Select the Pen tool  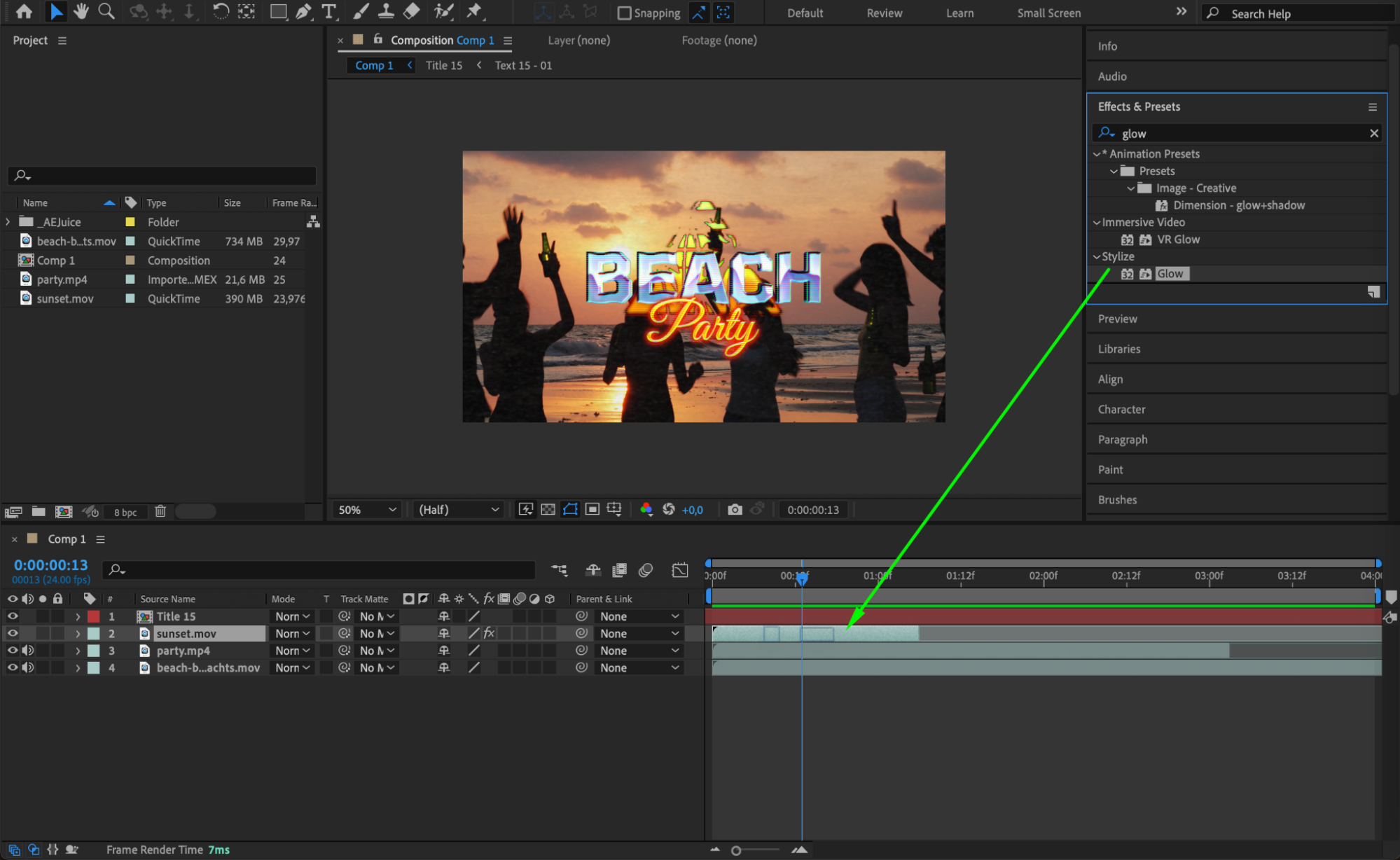(x=303, y=11)
